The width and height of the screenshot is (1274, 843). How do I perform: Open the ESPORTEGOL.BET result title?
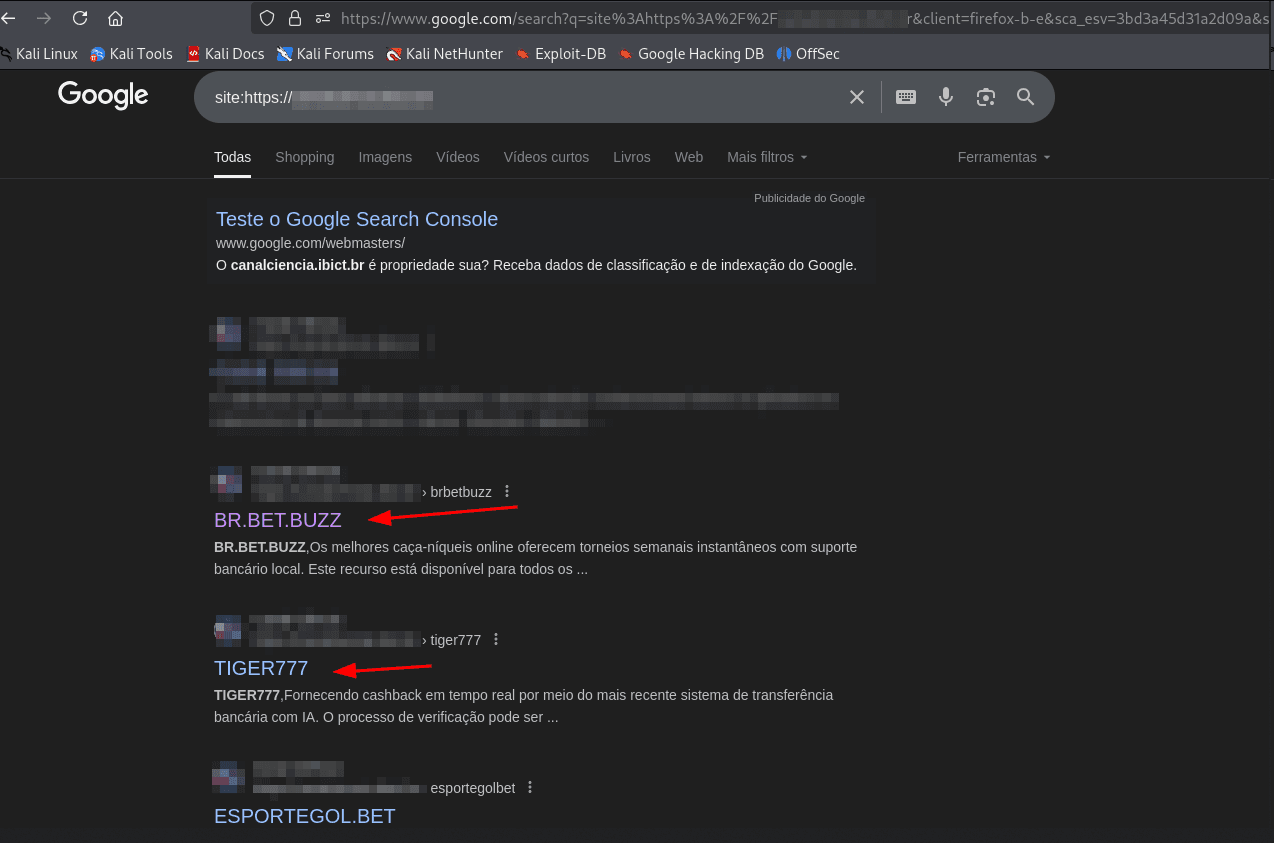pos(305,816)
